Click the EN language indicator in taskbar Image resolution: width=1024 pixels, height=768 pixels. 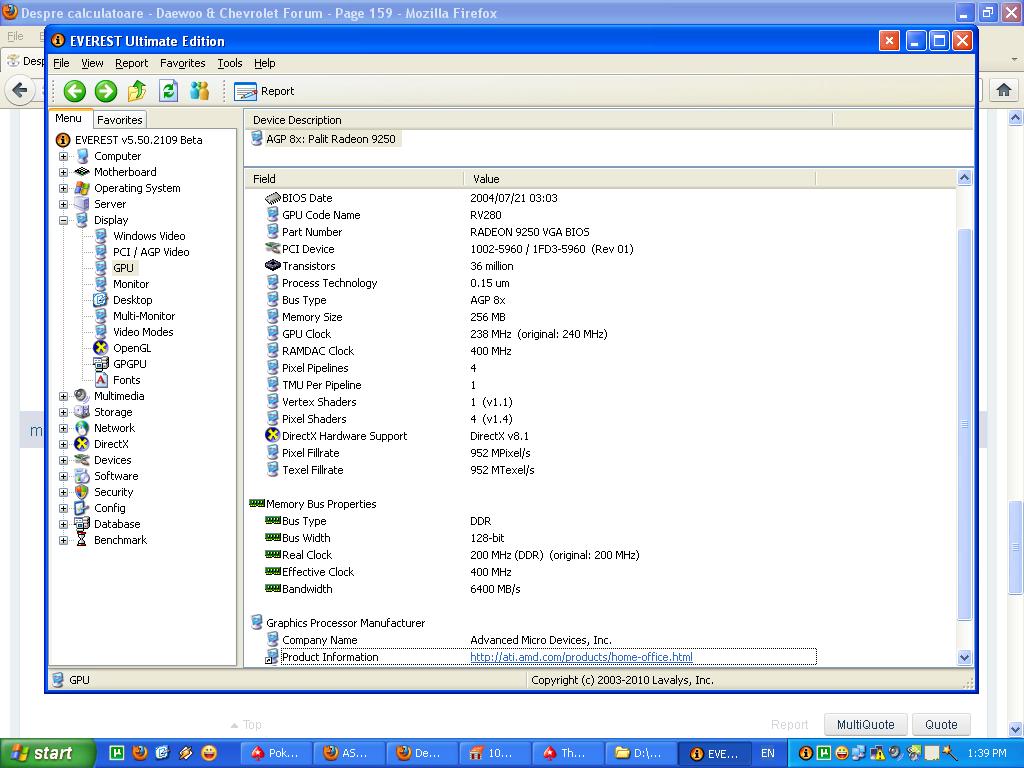[x=767, y=753]
